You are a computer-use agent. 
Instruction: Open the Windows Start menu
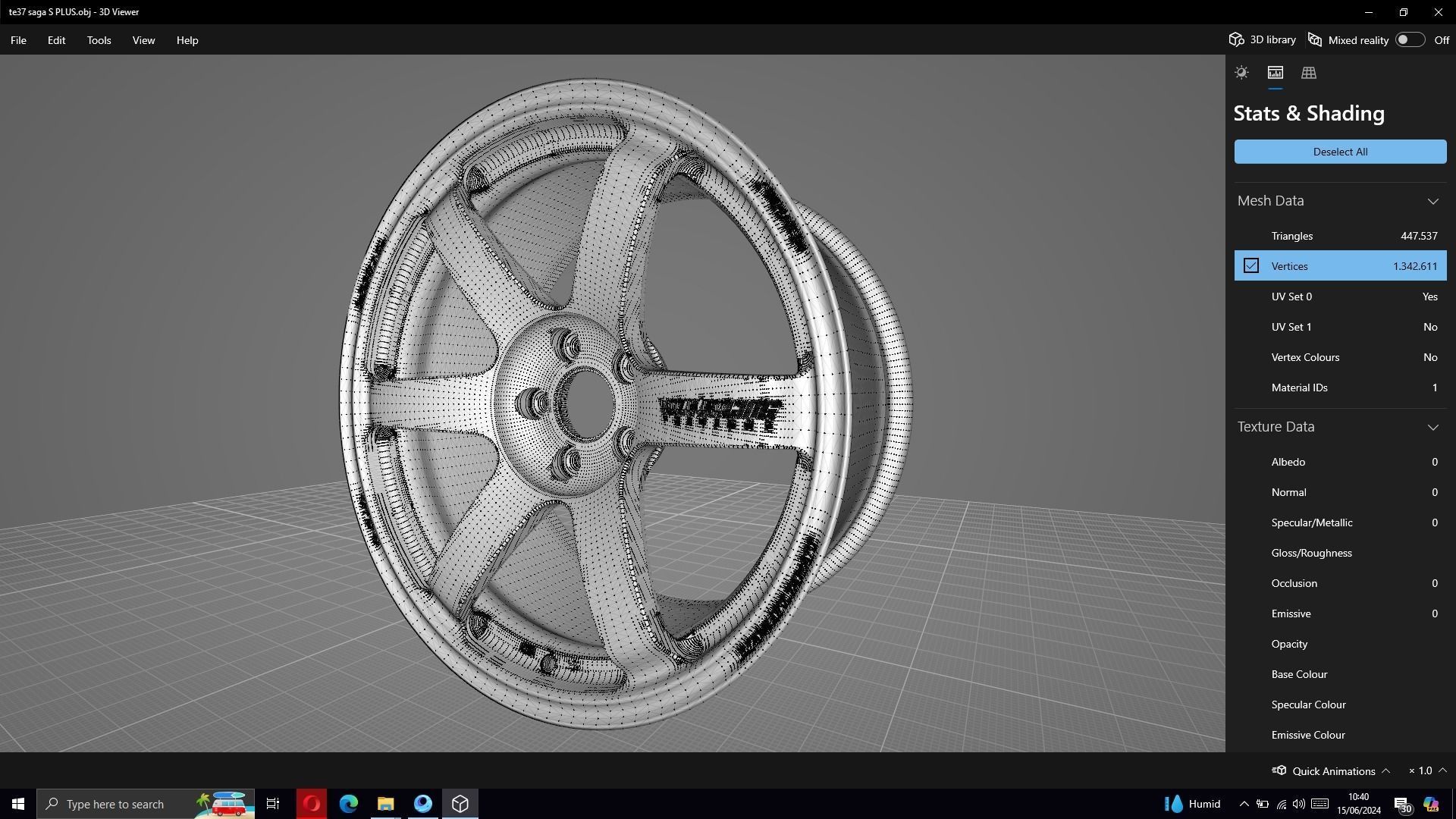tap(18, 804)
